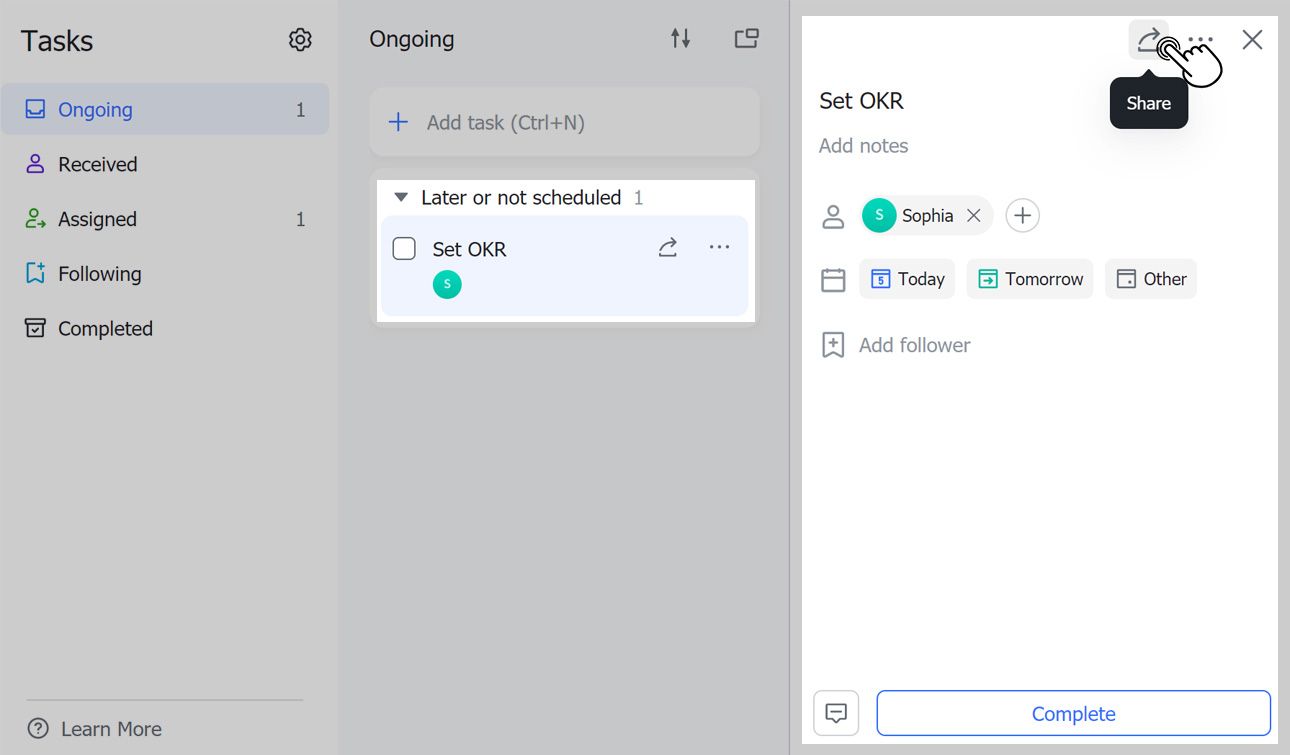Click the sort tasks arrows icon

[681, 39]
